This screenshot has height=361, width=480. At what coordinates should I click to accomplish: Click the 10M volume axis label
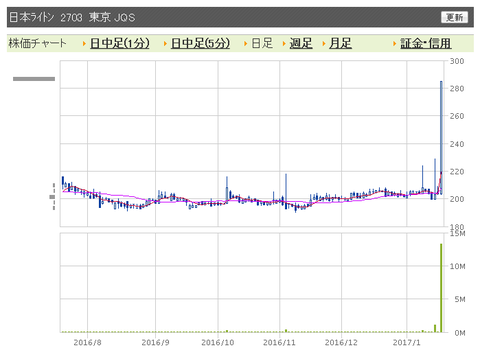[457, 266]
